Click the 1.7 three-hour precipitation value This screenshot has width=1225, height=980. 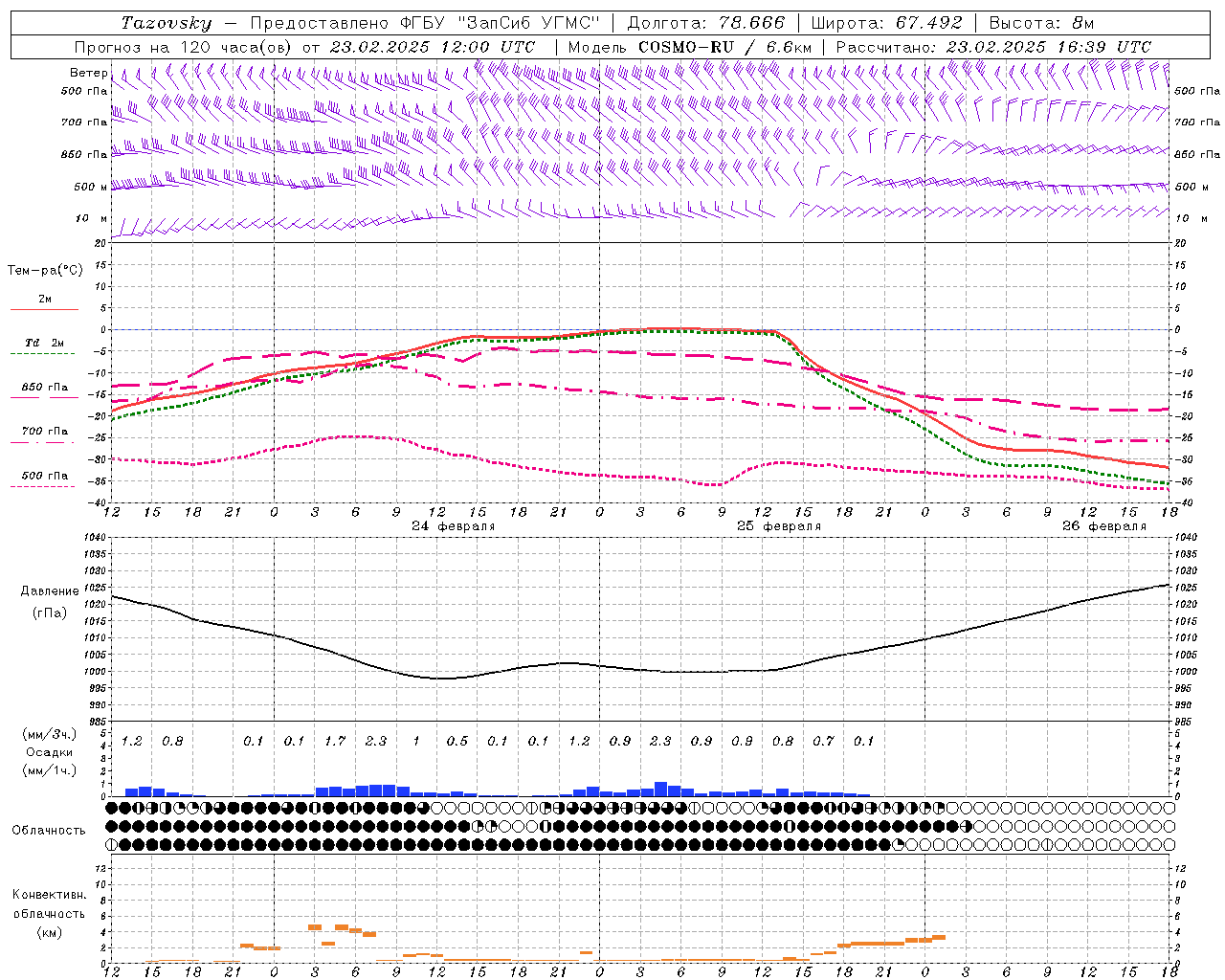click(x=335, y=741)
